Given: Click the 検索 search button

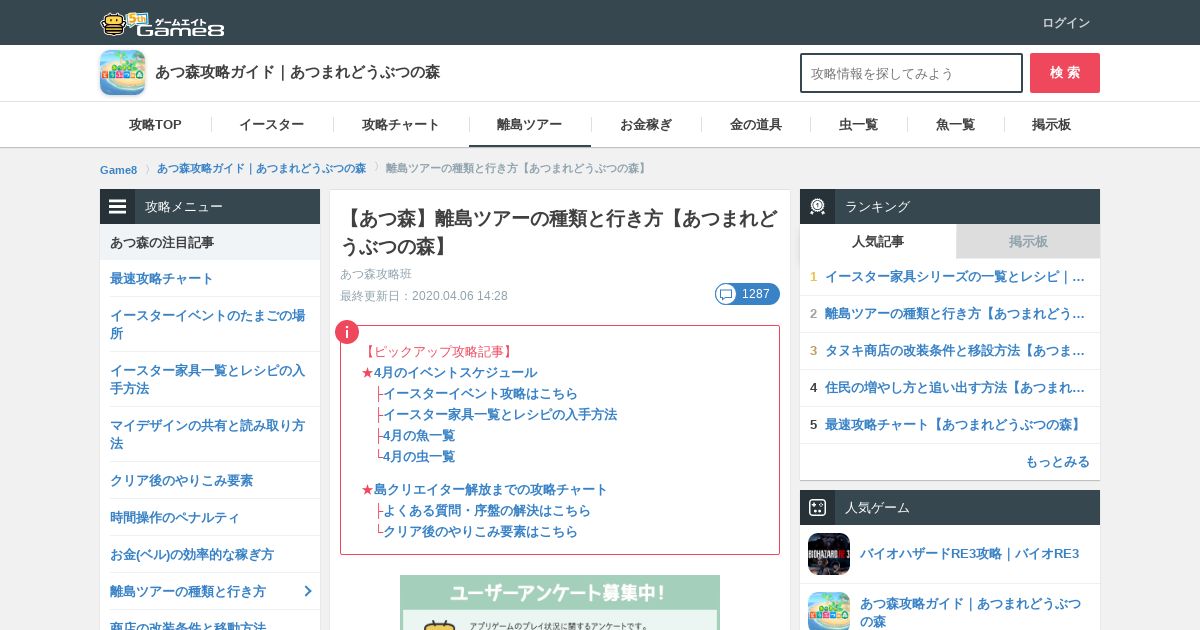Looking at the screenshot, I should click(x=1065, y=73).
